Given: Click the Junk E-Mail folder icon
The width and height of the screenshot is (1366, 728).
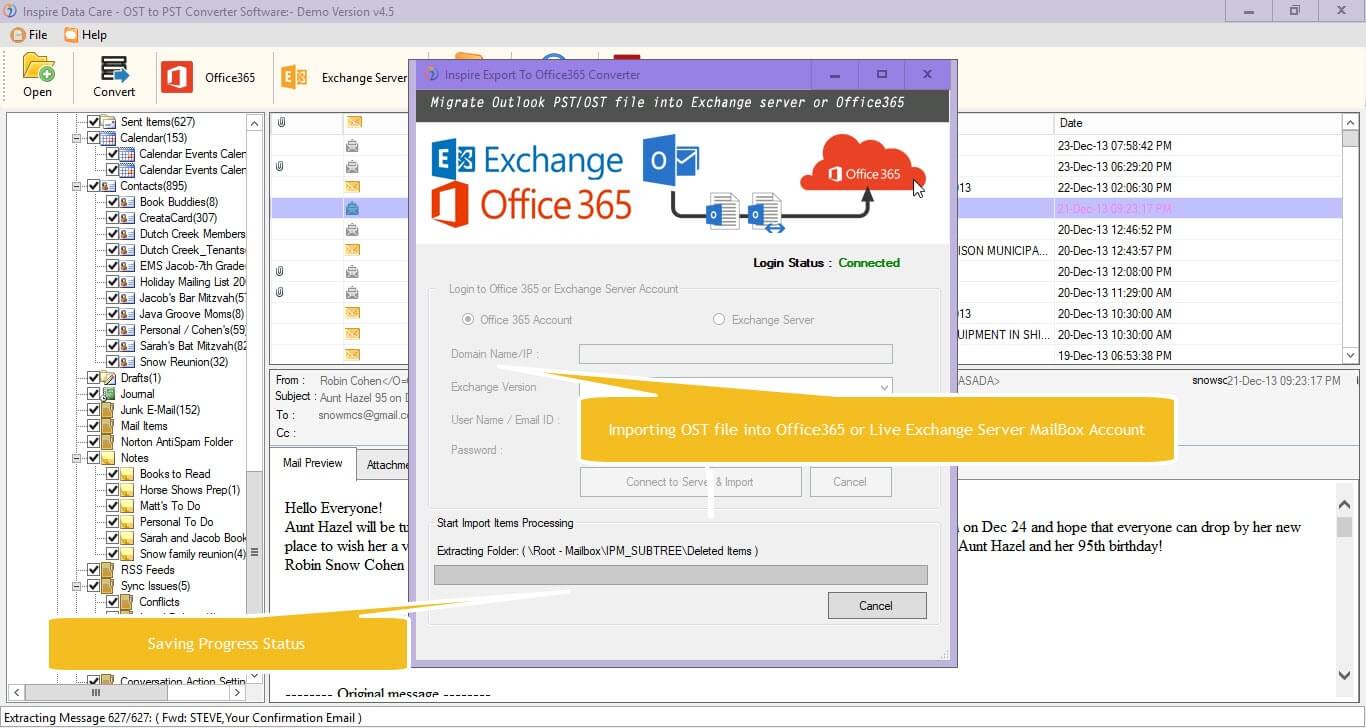Looking at the screenshot, I should (109, 410).
